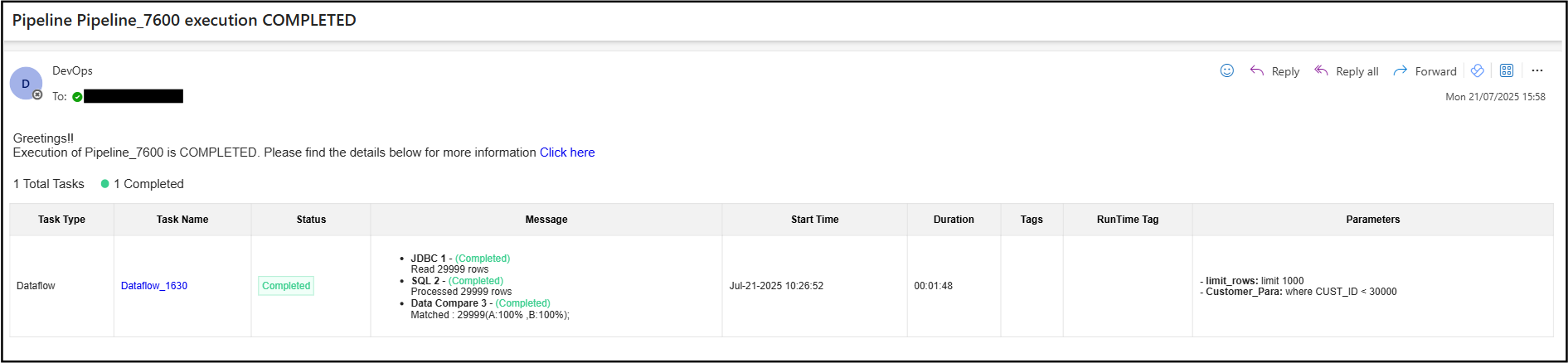Open the Copilot icon in the toolbar
The image size is (1568, 363).
1477,71
